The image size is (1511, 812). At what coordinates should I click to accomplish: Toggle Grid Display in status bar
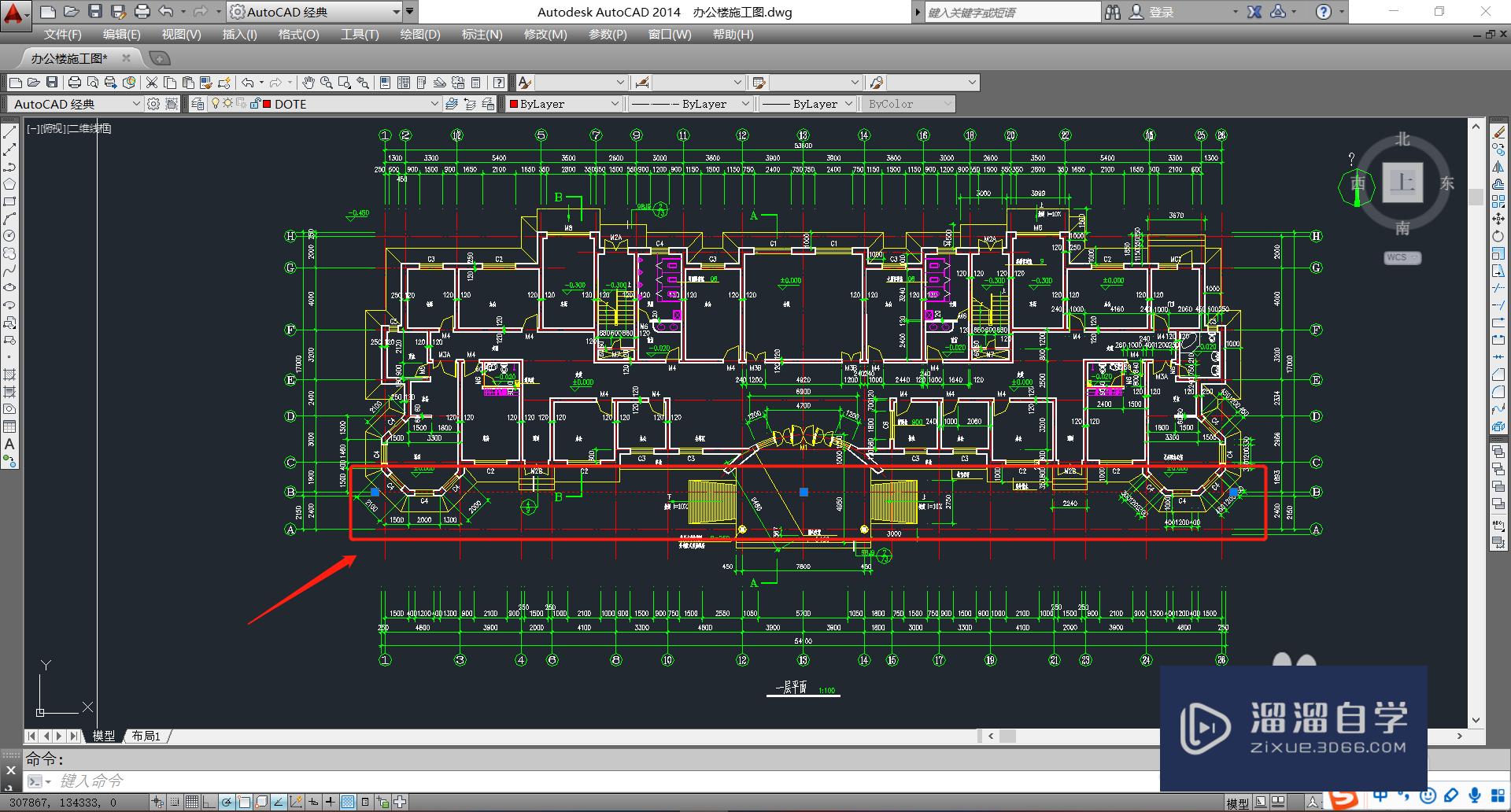coord(192,802)
